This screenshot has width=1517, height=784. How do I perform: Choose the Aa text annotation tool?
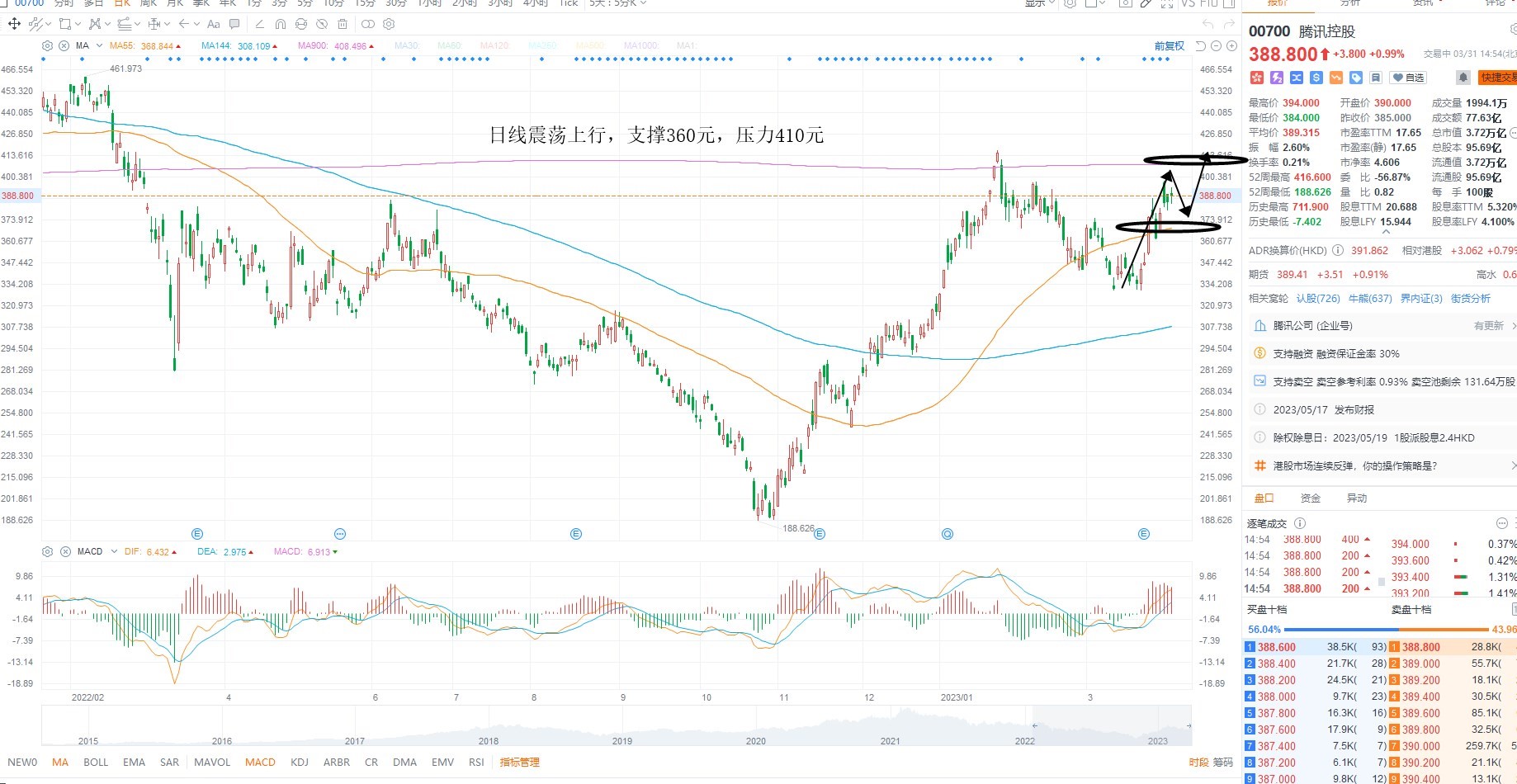tap(213, 24)
